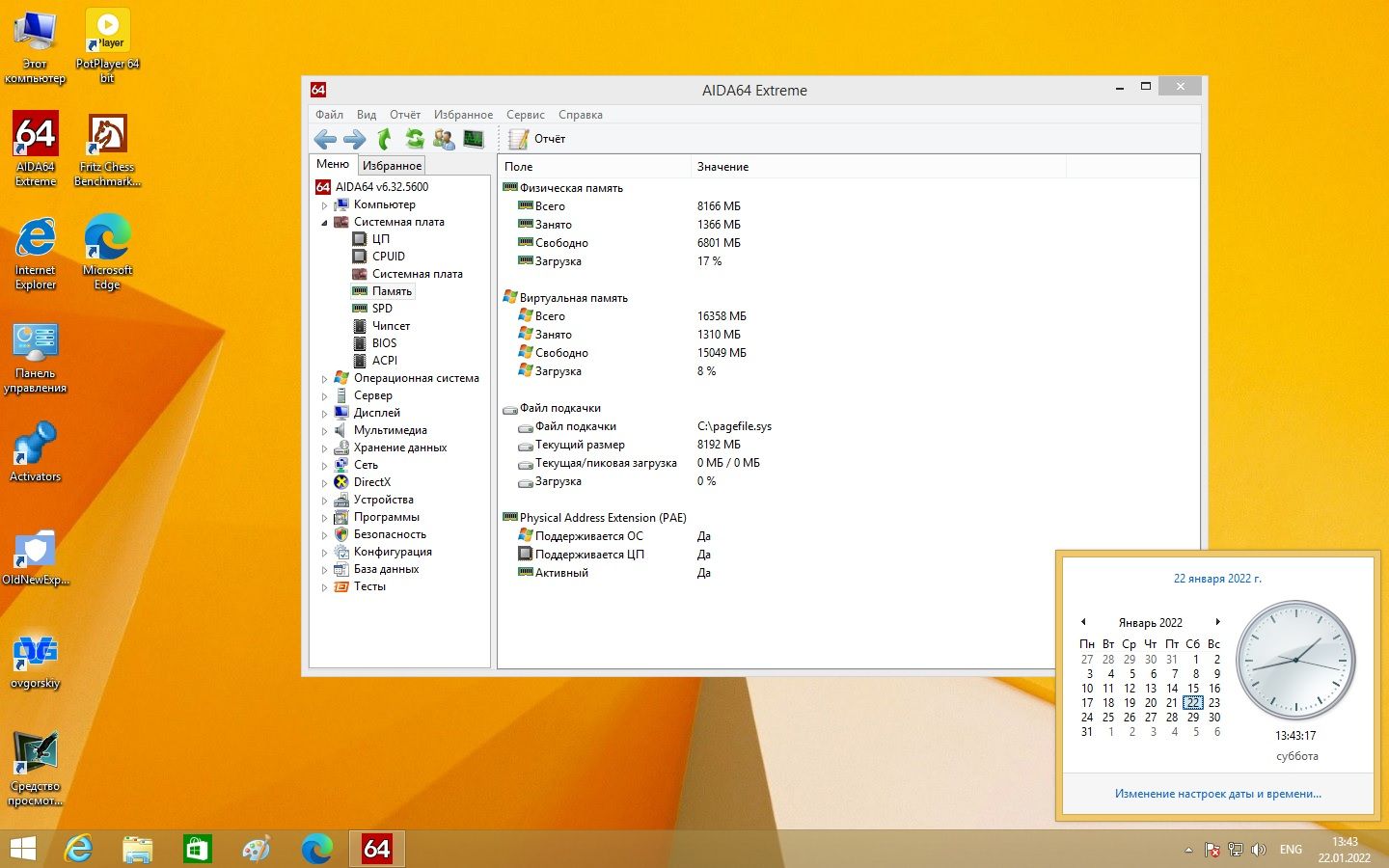This screenshot has height=868, width=1389.
Task: Click the ENG language indicator
Action: point(1291,850)
